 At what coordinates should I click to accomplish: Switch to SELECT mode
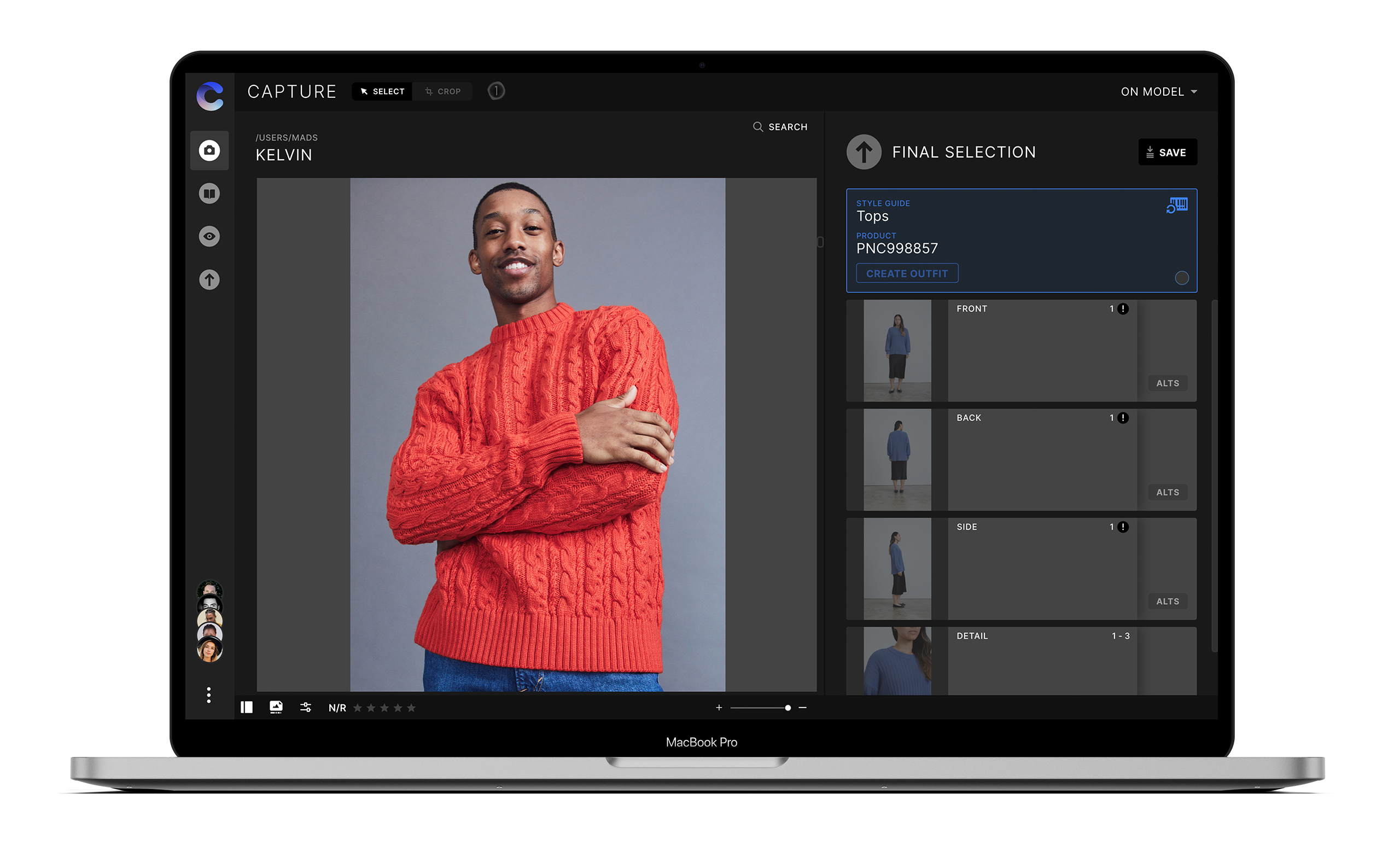point(382,91)
